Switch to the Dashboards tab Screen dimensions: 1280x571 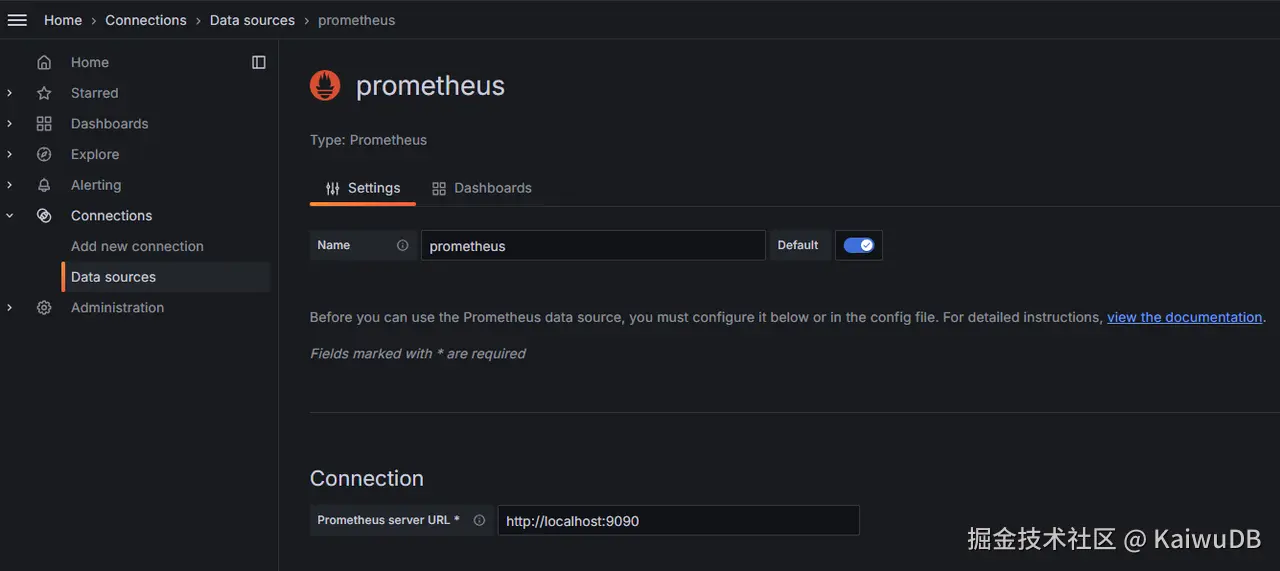(481, 188)
